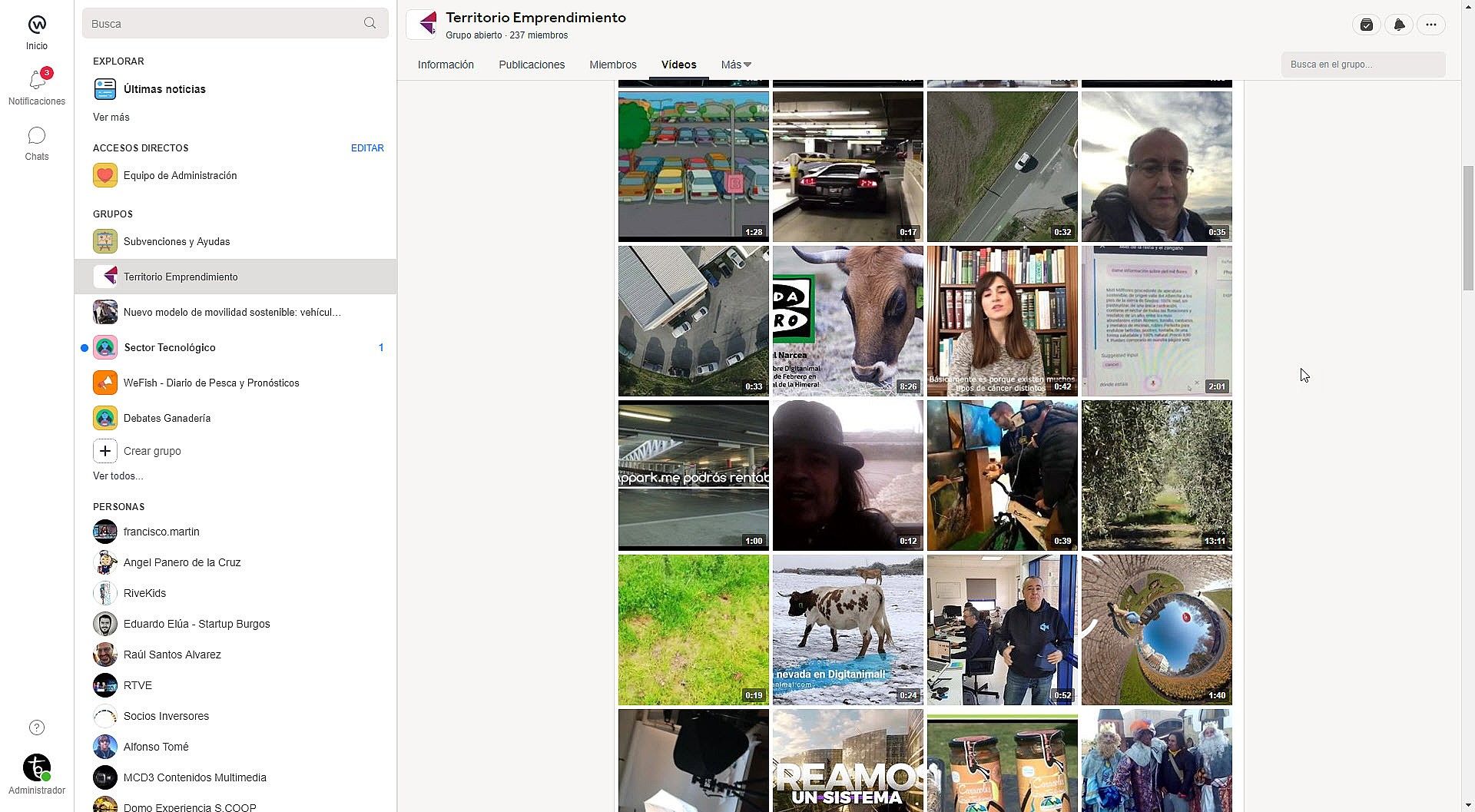Image resolution: width=1475 pixels, height=812 pixels.
Task: Click the Busca en el grupo field
Action: [x=1363, y=65]
